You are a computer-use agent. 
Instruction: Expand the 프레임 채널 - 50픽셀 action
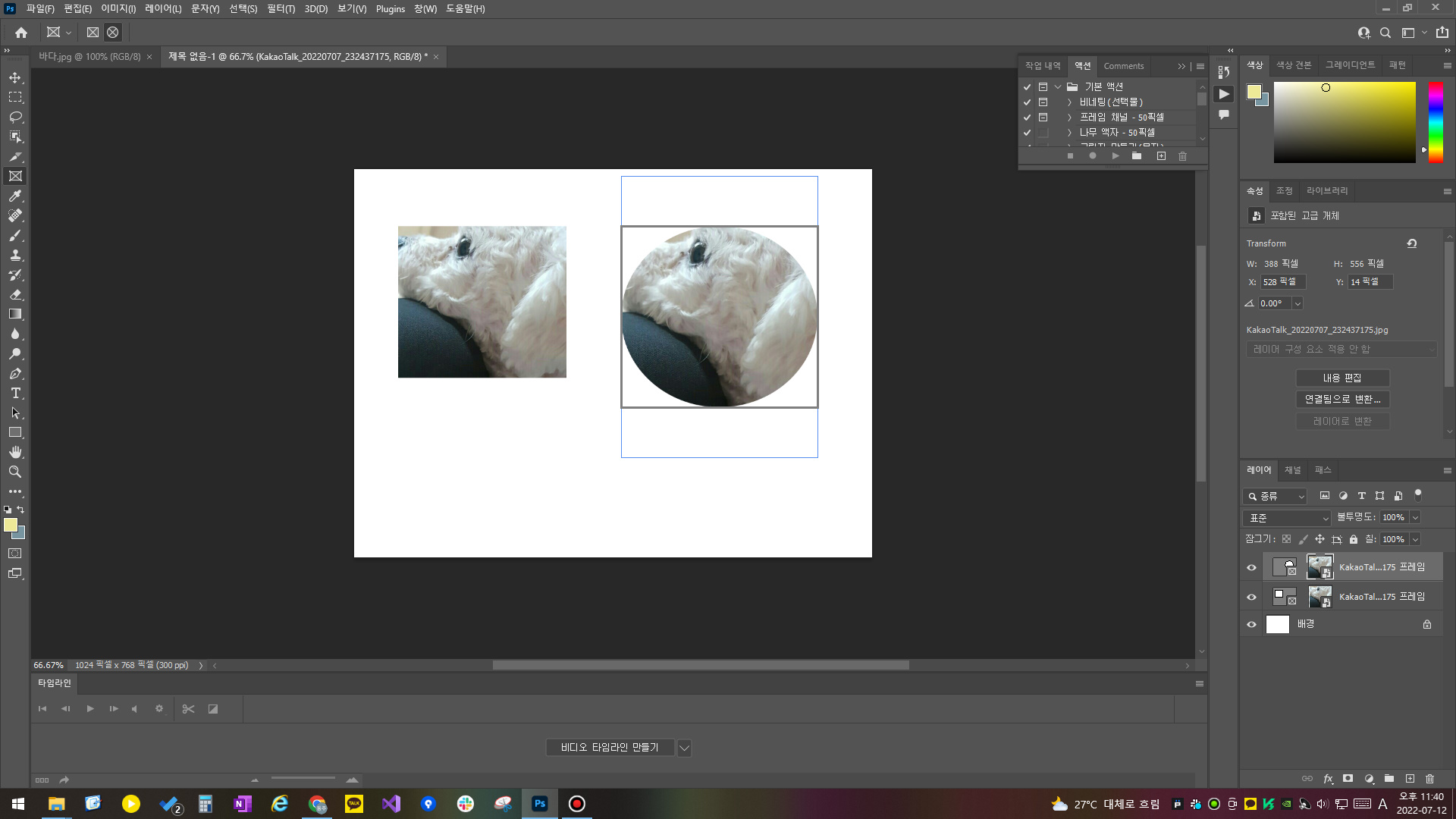[x=1069, y=118]
